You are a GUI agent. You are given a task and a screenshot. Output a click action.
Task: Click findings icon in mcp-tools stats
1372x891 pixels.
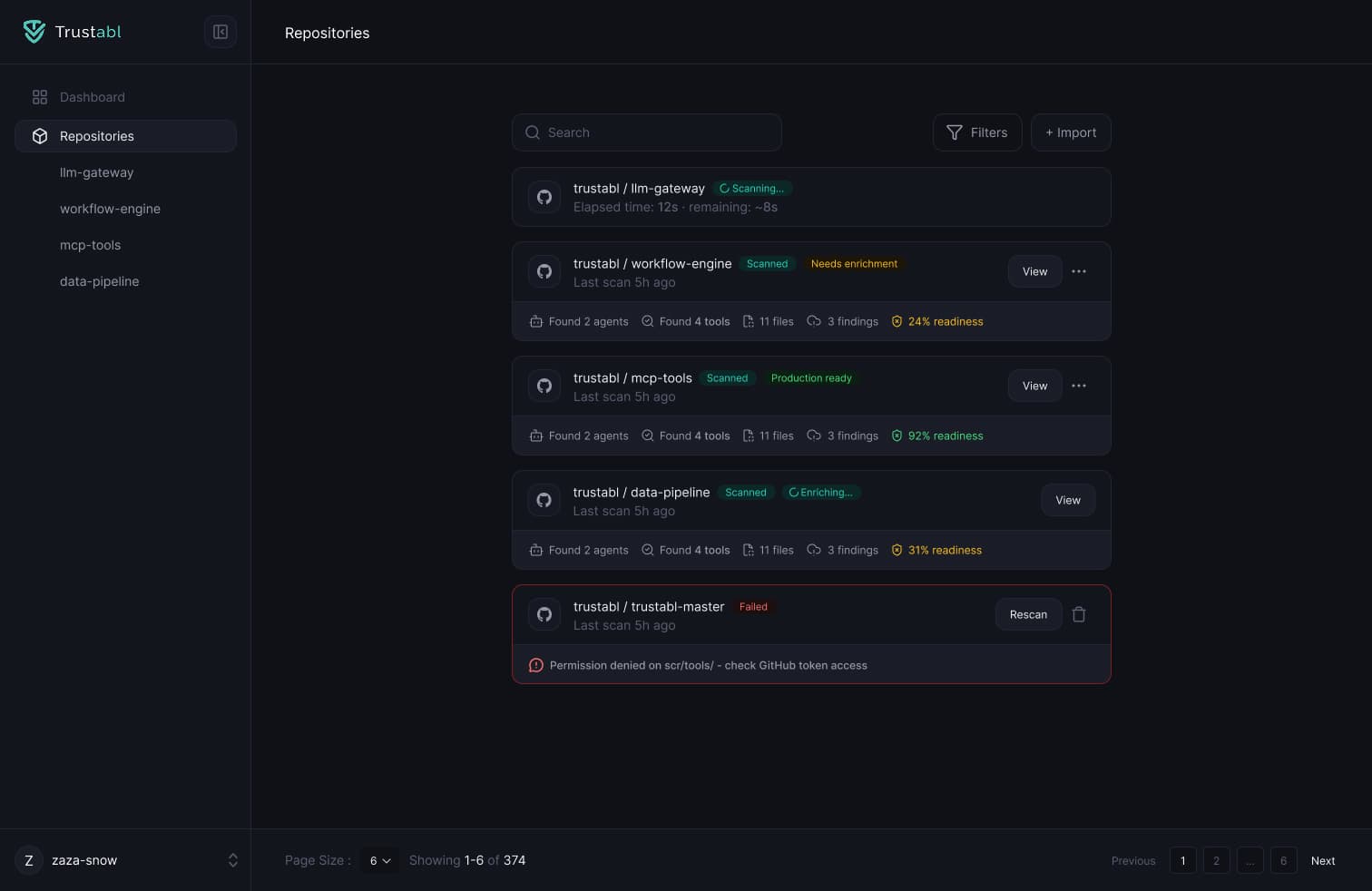tap(814, 436)
